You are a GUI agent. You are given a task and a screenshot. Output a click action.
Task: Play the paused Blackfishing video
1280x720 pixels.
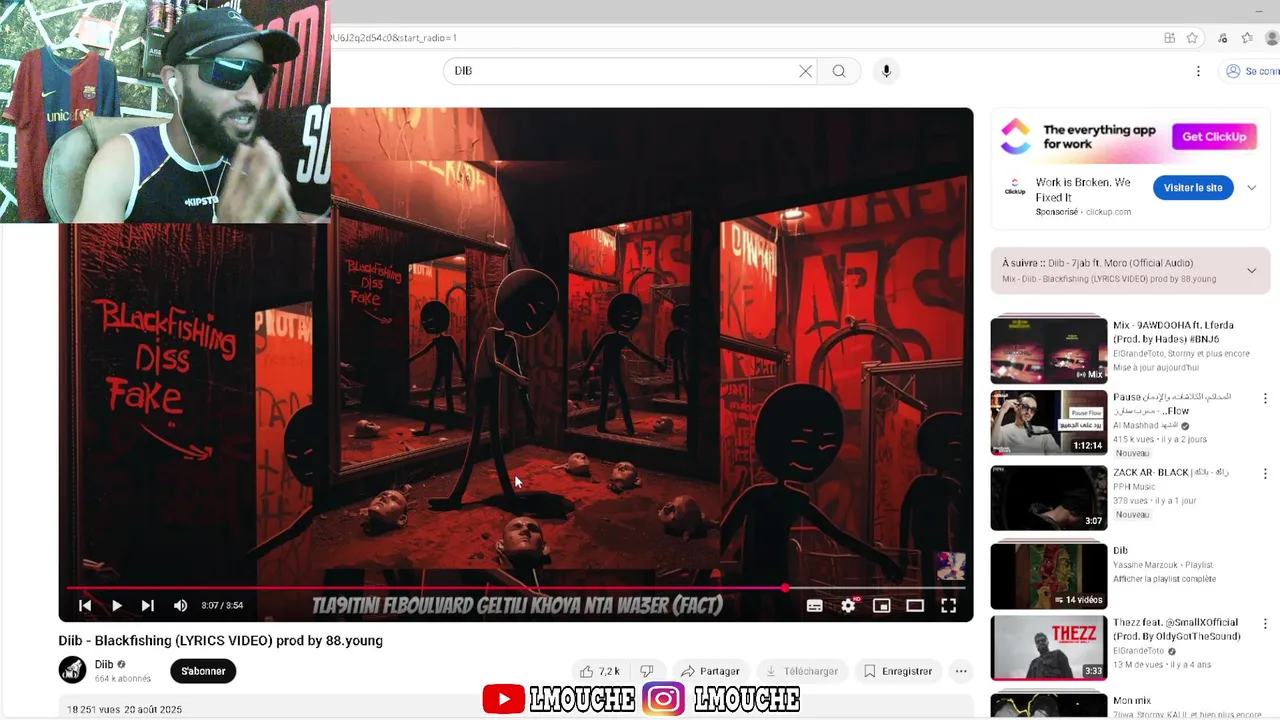point(116,605)
